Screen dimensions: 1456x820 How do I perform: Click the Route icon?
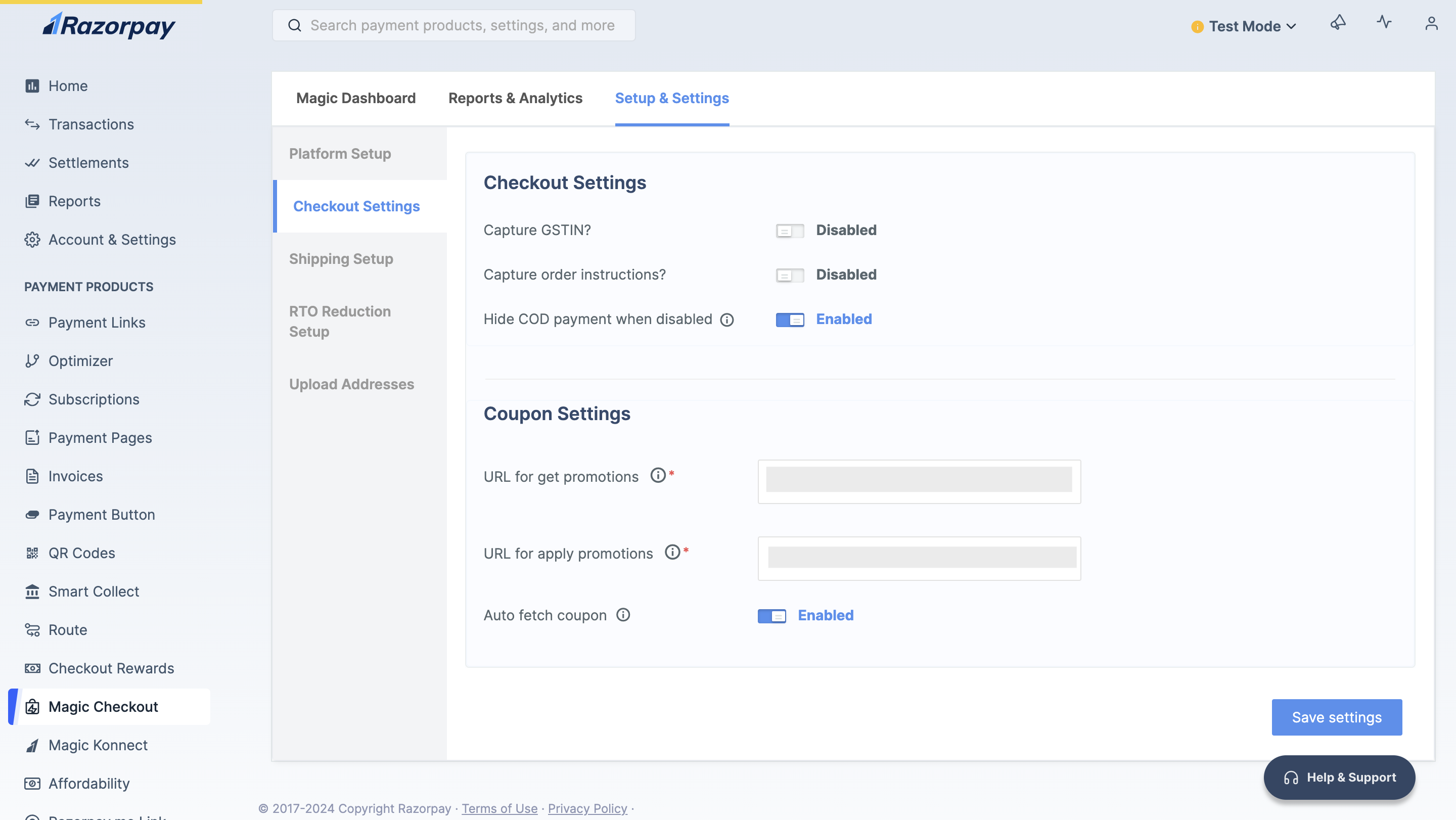[x=32, y=630]
